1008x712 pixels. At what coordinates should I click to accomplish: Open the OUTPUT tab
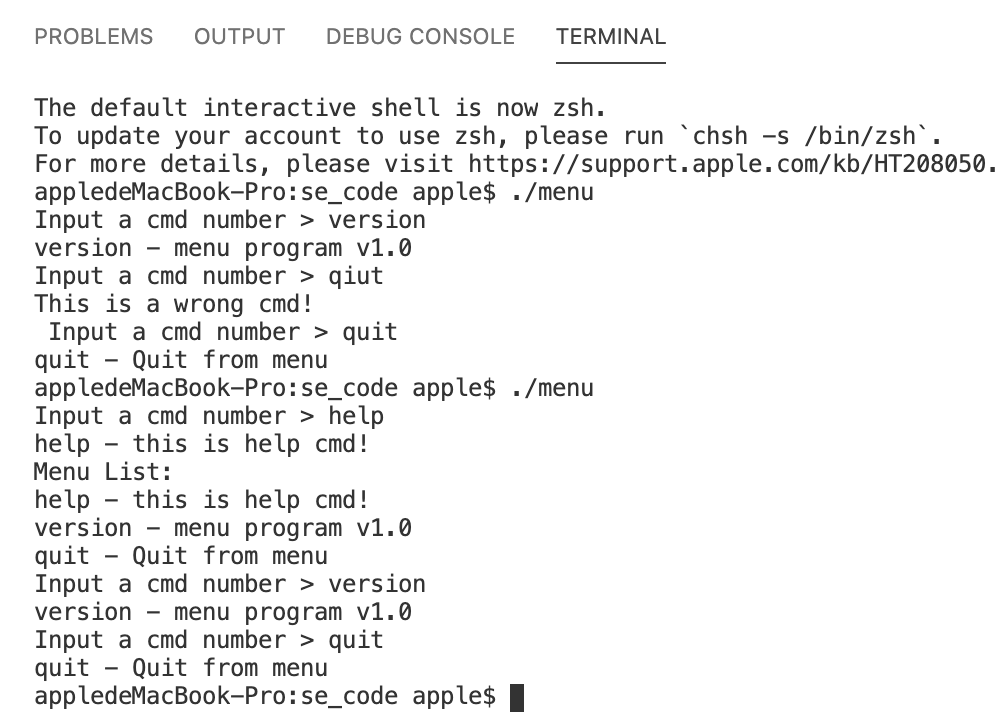(240, 37)
